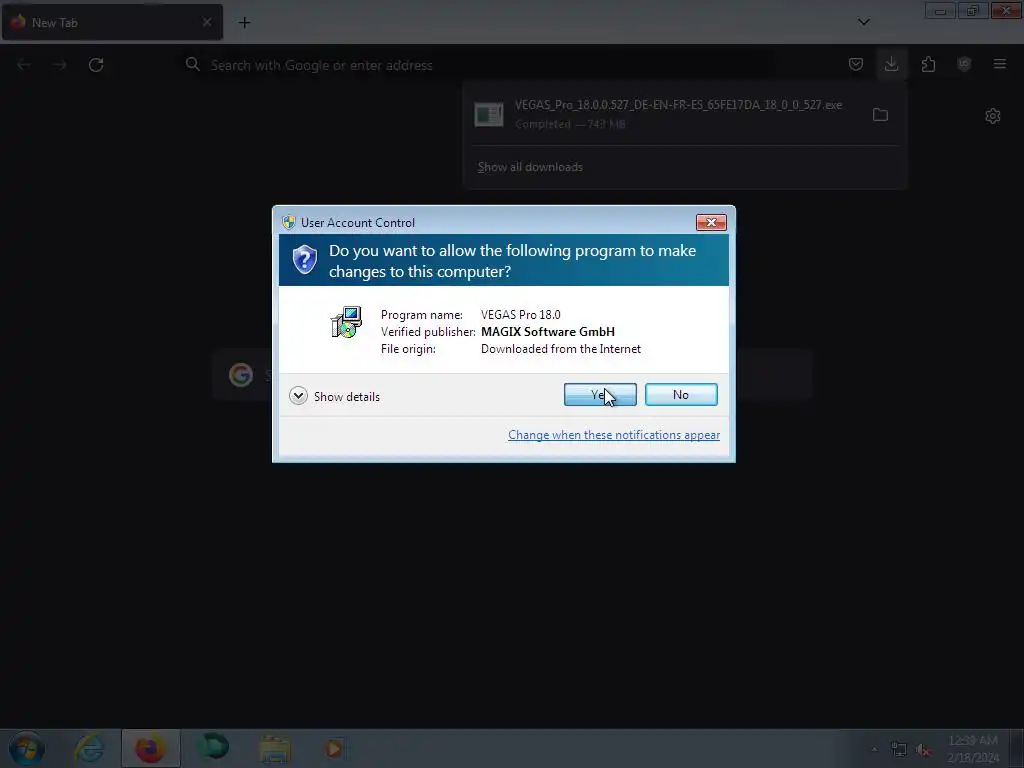The image size is (1024, 768).
Task: Open Internet Explorer from taskbar
Action: point(89,748)
